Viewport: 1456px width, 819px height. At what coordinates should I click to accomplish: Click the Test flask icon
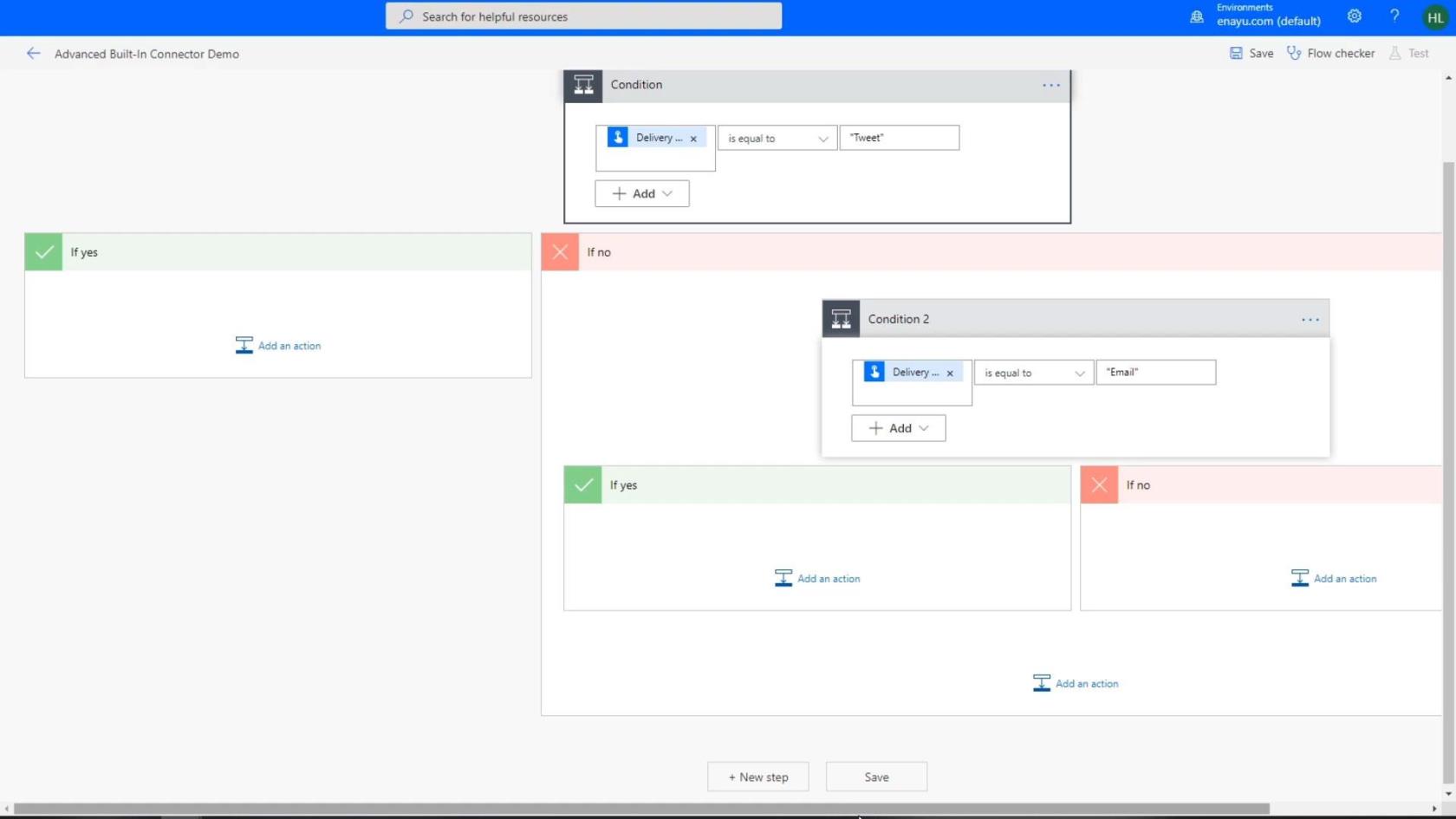[1394, 54]
